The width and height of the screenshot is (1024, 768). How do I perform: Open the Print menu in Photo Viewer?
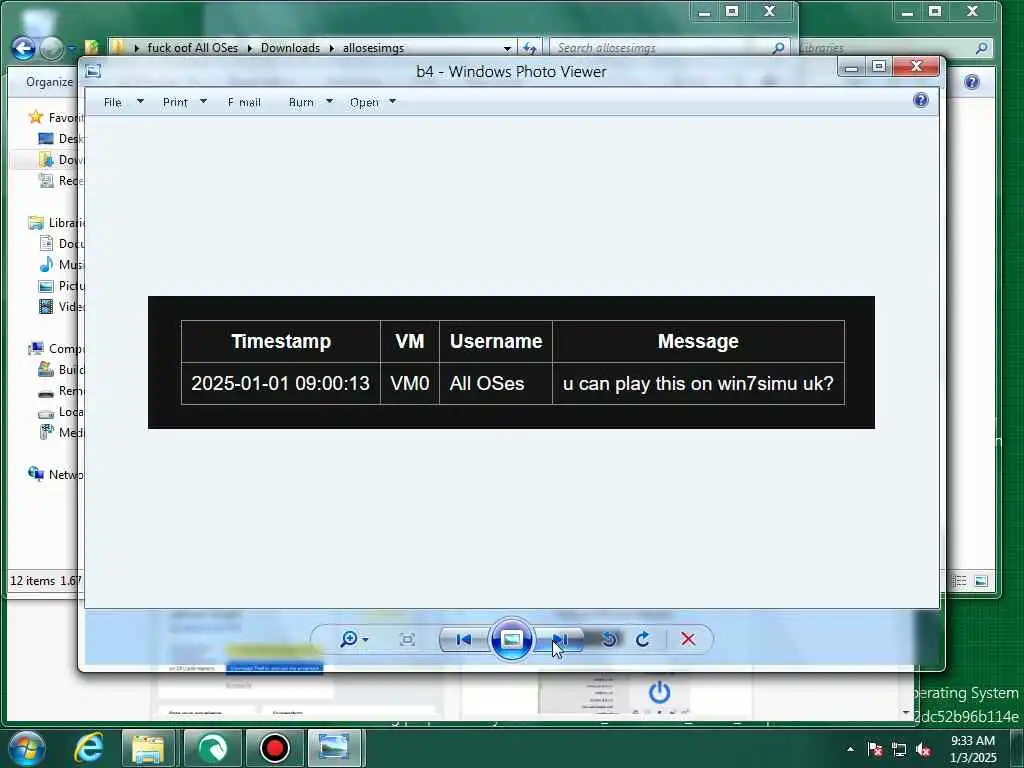[175, 102]
